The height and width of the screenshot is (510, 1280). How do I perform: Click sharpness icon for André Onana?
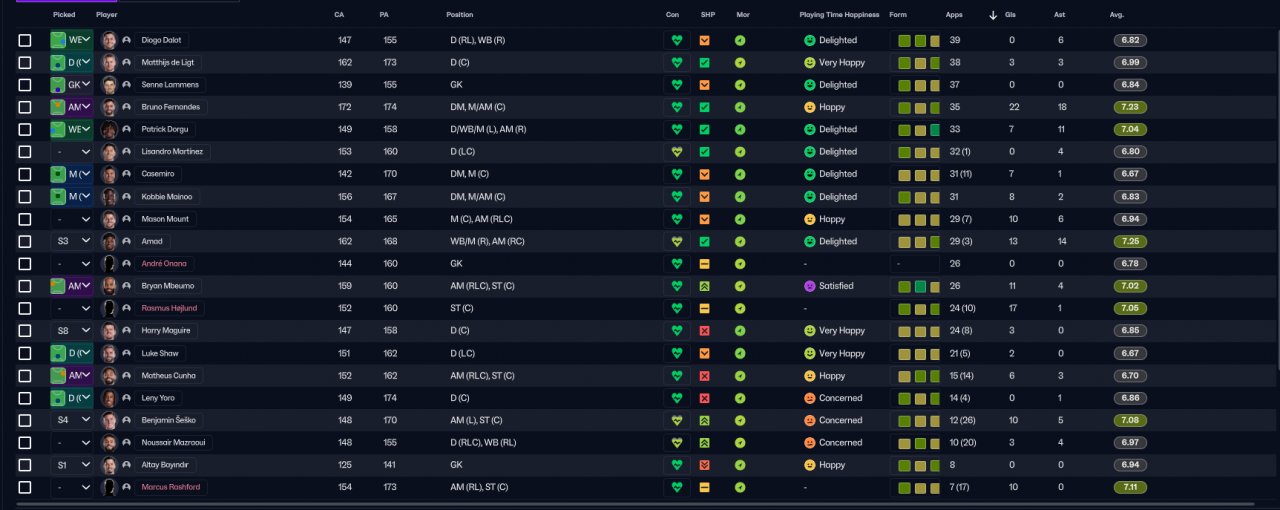pos(704,264)
